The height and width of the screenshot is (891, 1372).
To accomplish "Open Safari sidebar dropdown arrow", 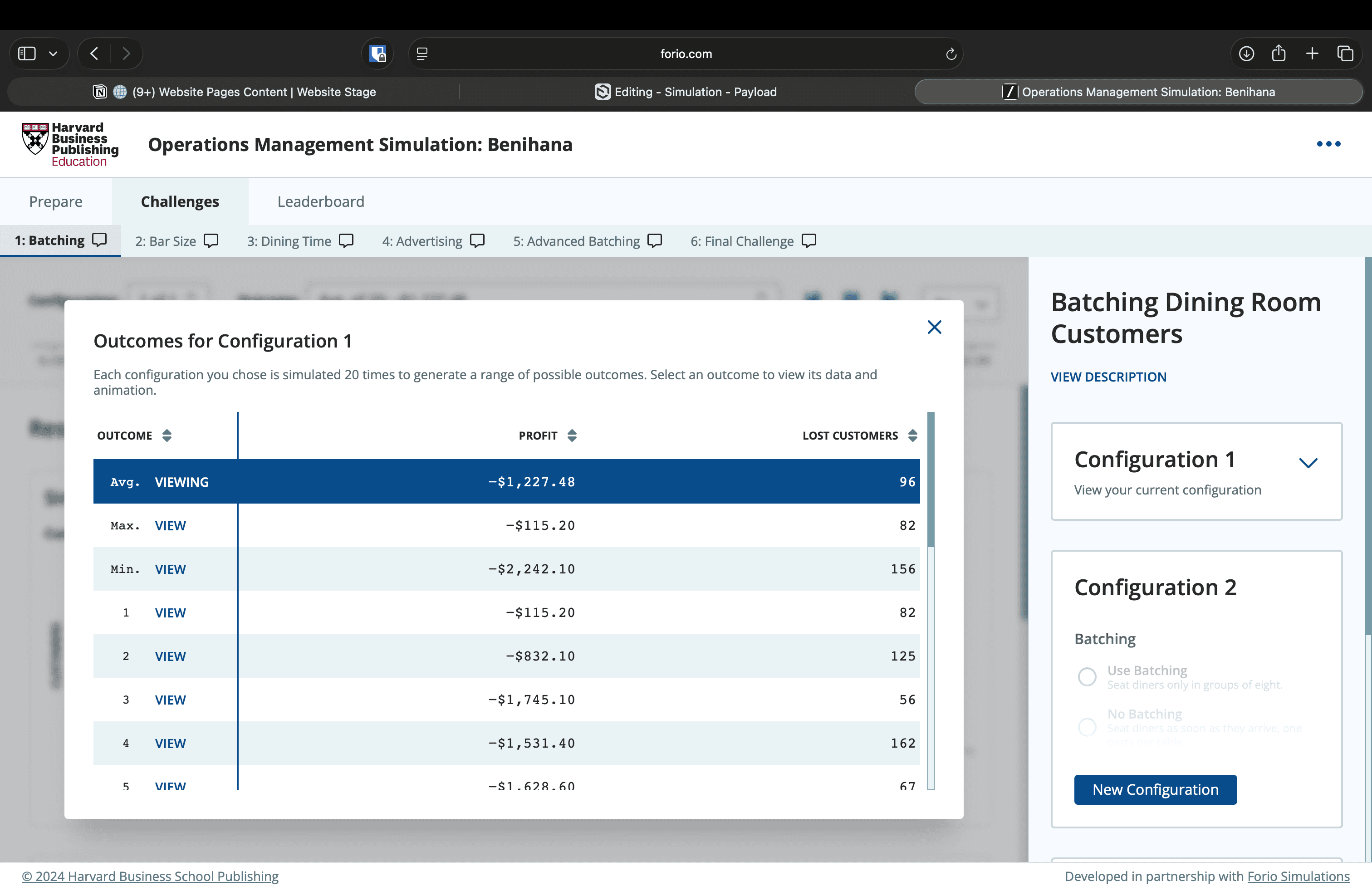I will [x=53, y=54].
